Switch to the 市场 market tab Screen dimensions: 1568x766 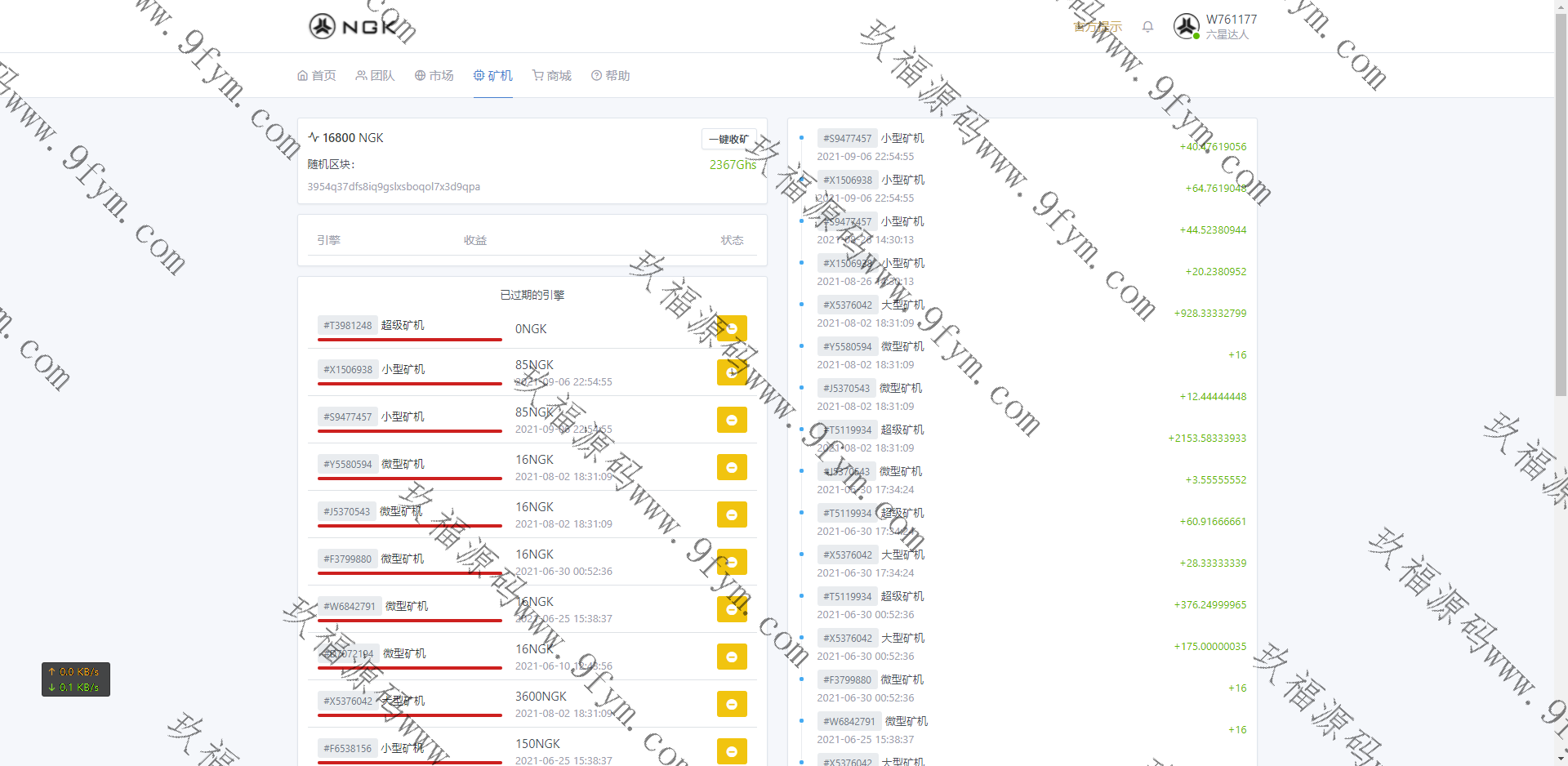[434, 76]
